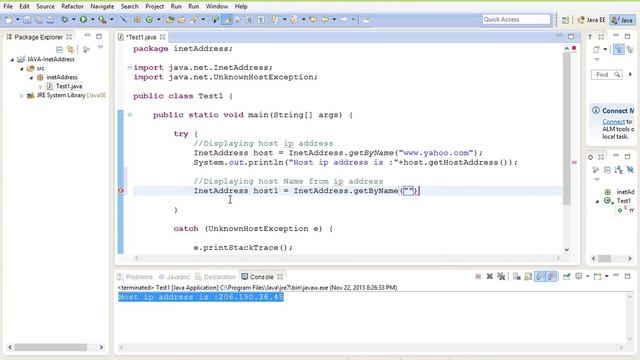Collapse Test1 class in Outline
The image size is (640, 360).
tap(597, 201)
